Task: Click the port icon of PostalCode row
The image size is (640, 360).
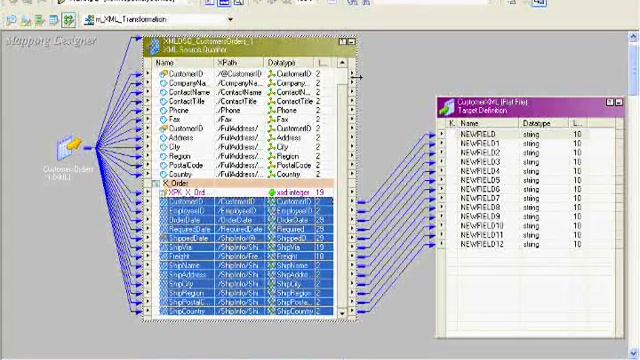Action: coord(163,165)
